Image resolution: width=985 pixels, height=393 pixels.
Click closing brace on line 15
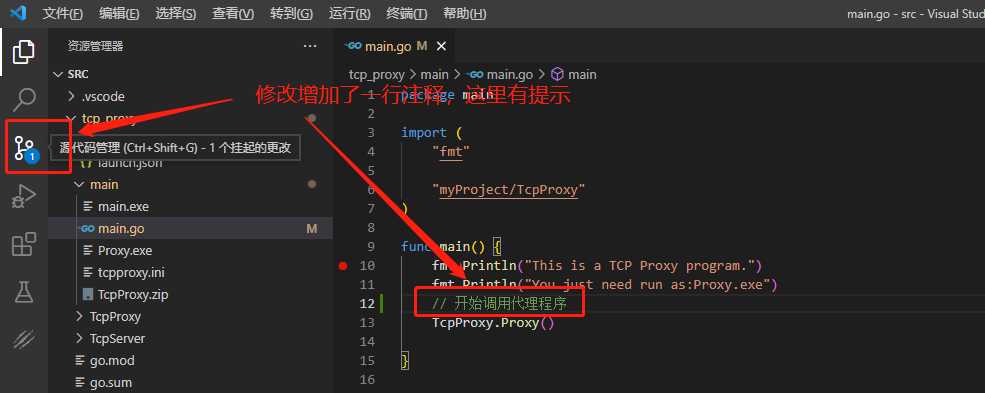[x=405, y=361]
